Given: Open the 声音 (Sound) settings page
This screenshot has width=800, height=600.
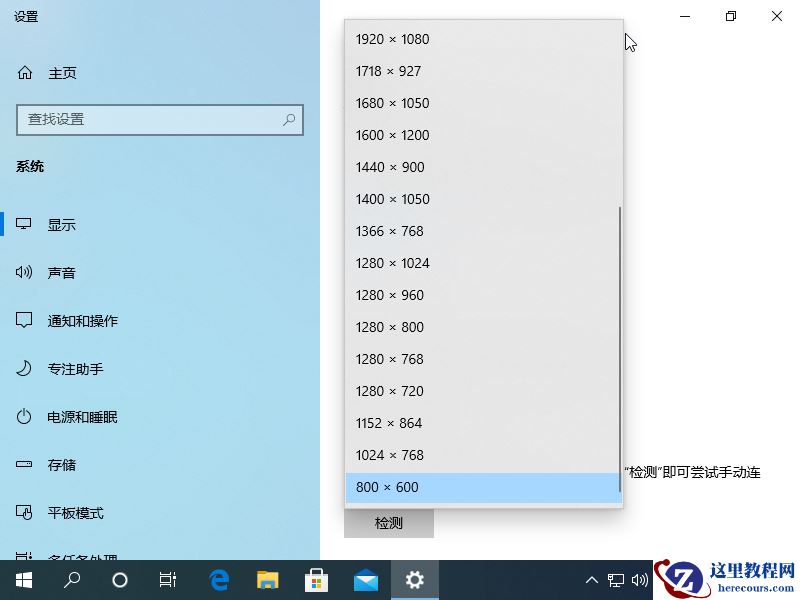Looking at the screenshot, I should 61,272.
